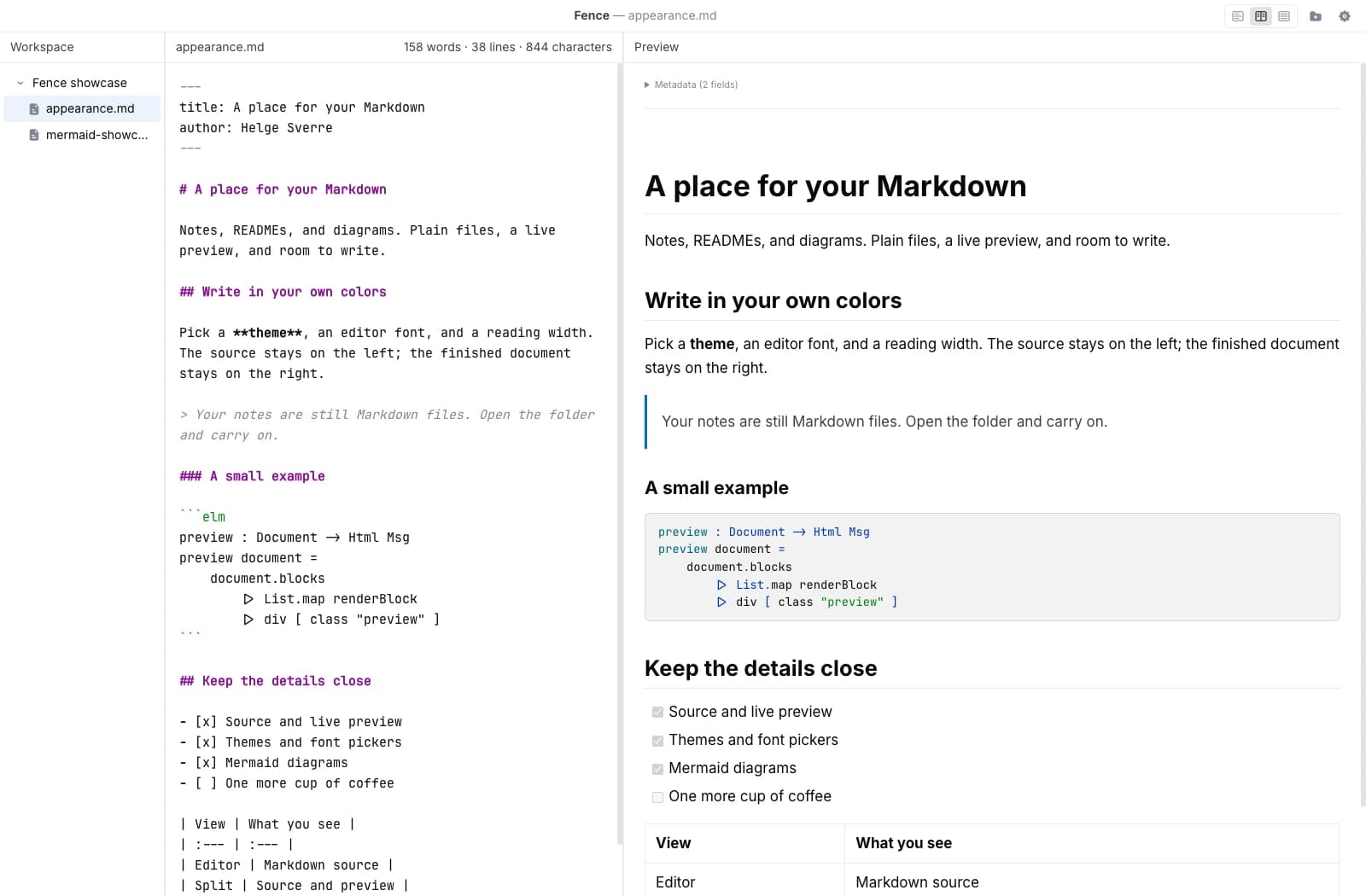Click the 'A small example' preview heading
This screenshot has height=896, width=1366.
717,488
